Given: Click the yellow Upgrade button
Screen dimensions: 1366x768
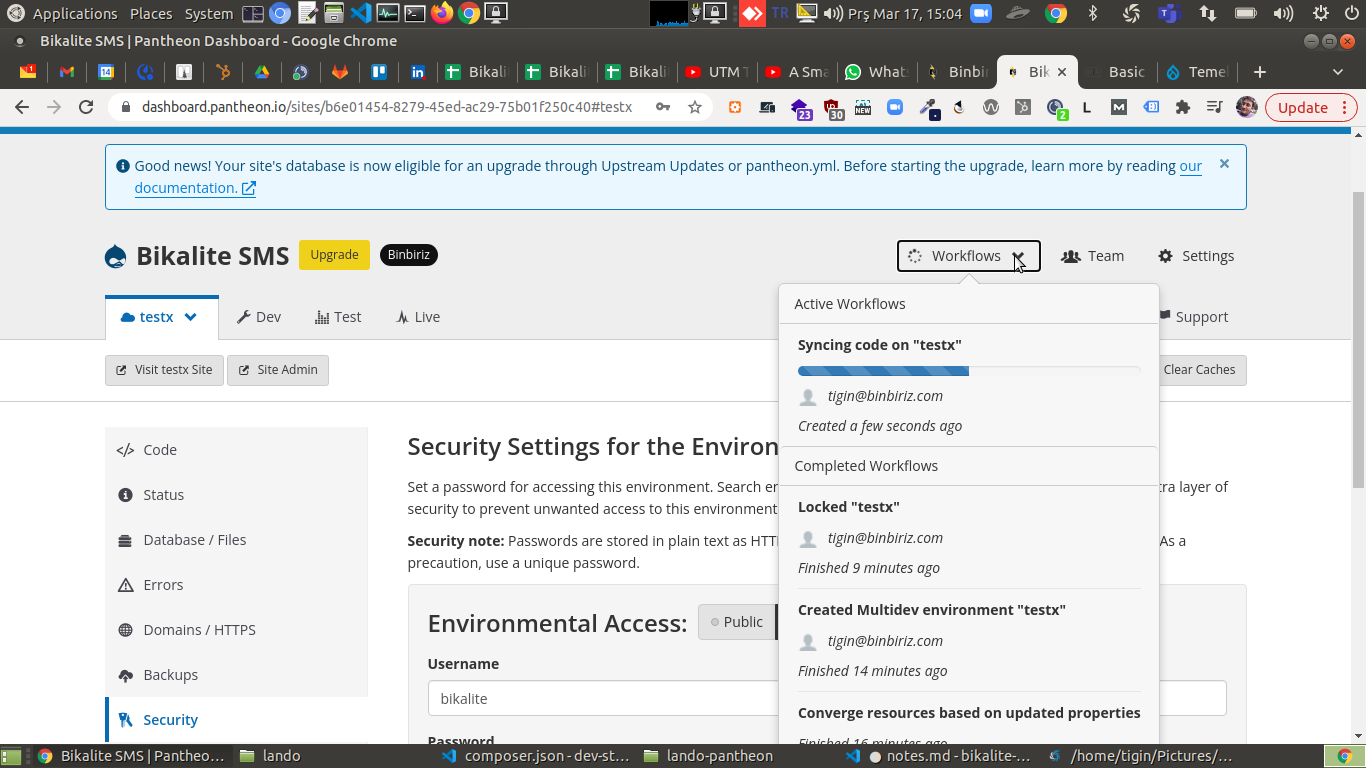Looking at the screenshot, I should coord(334,255).
